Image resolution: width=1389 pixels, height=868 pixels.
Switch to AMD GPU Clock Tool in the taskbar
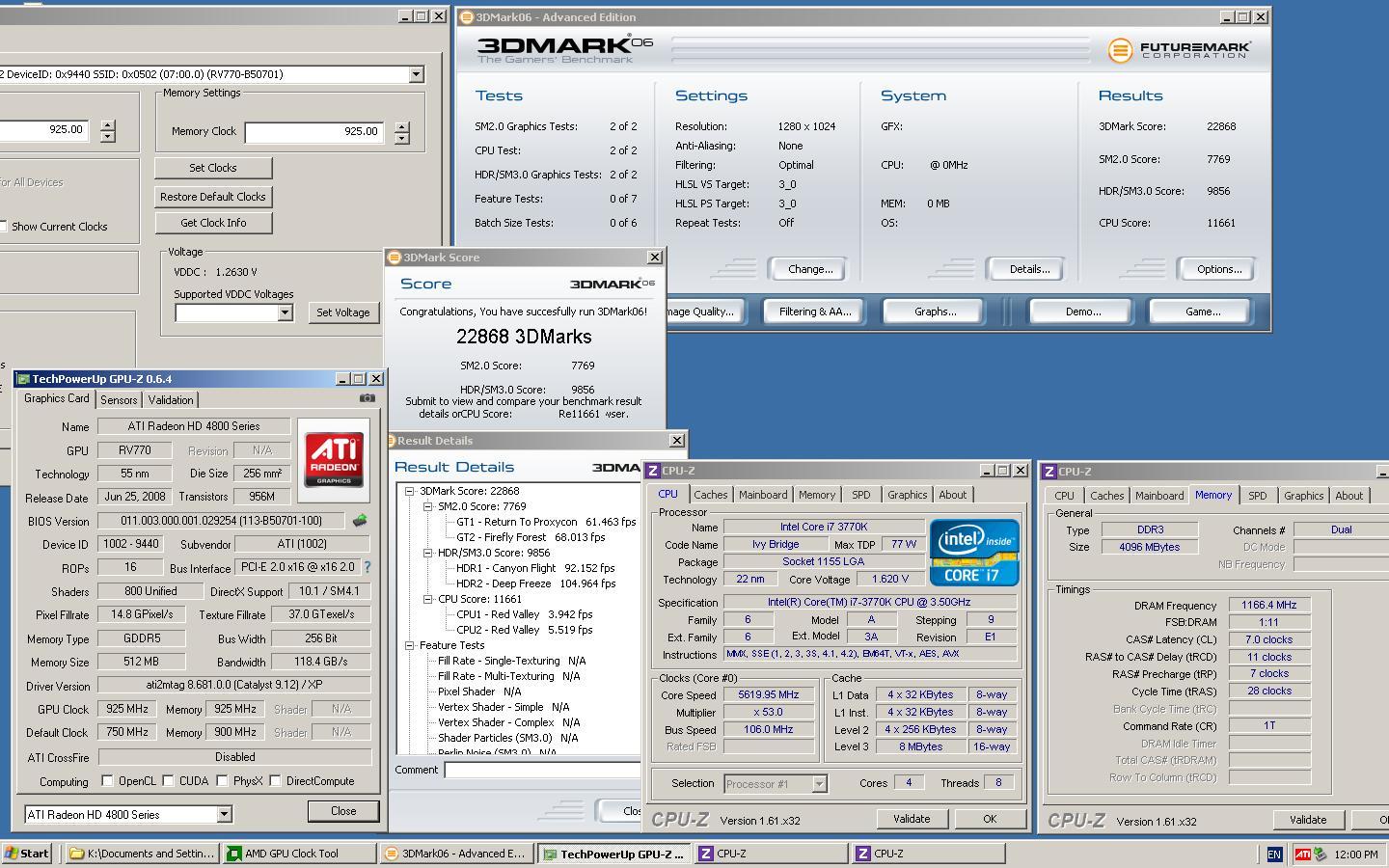coord(300,854)
